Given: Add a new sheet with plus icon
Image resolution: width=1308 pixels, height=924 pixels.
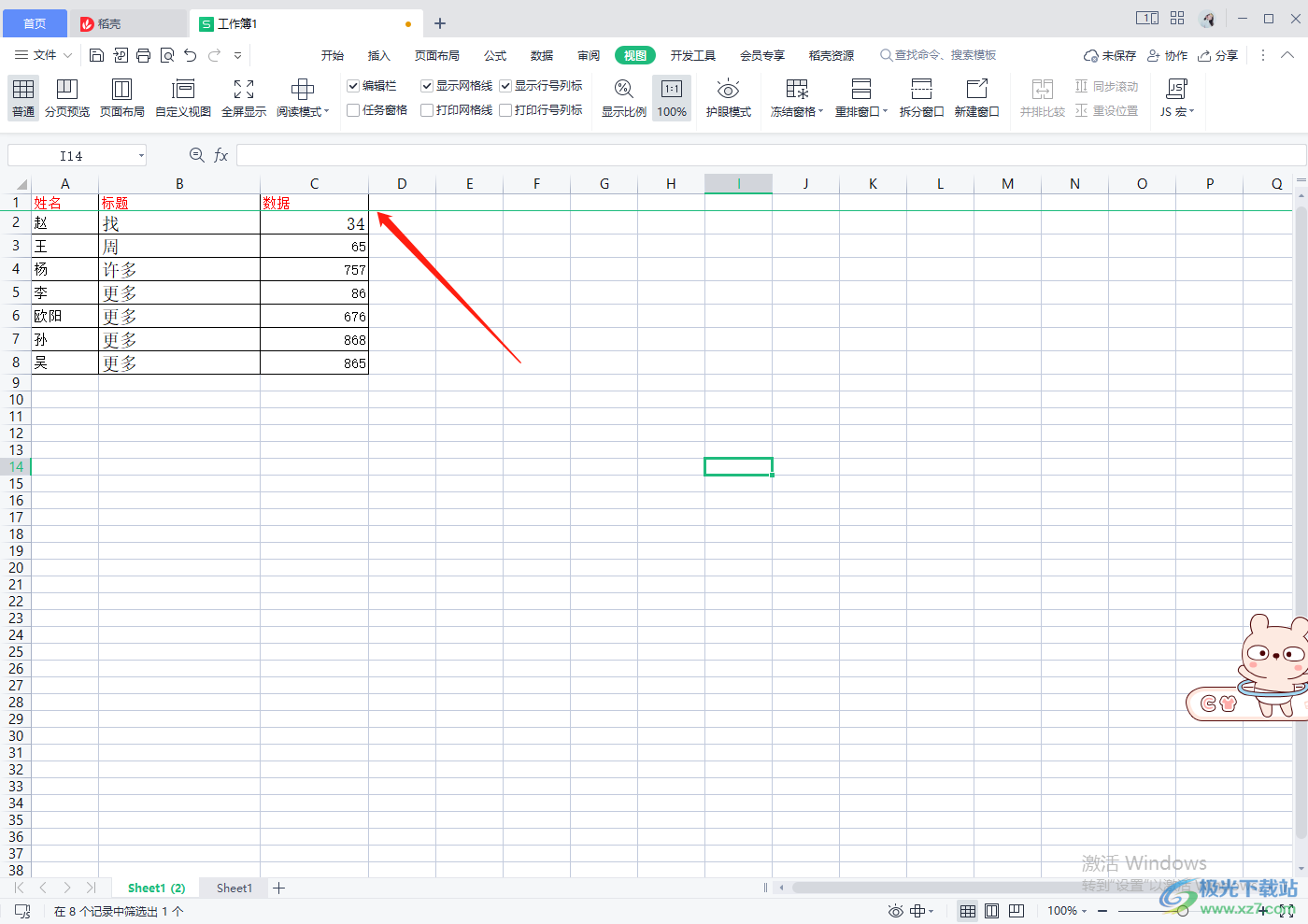Looking at the screenshot, I should 278,888.
